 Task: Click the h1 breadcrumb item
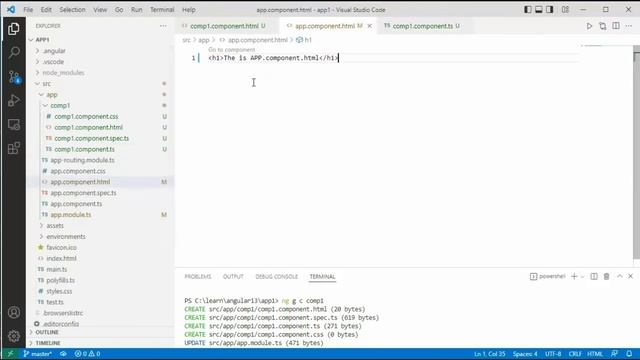click(304, 40)
